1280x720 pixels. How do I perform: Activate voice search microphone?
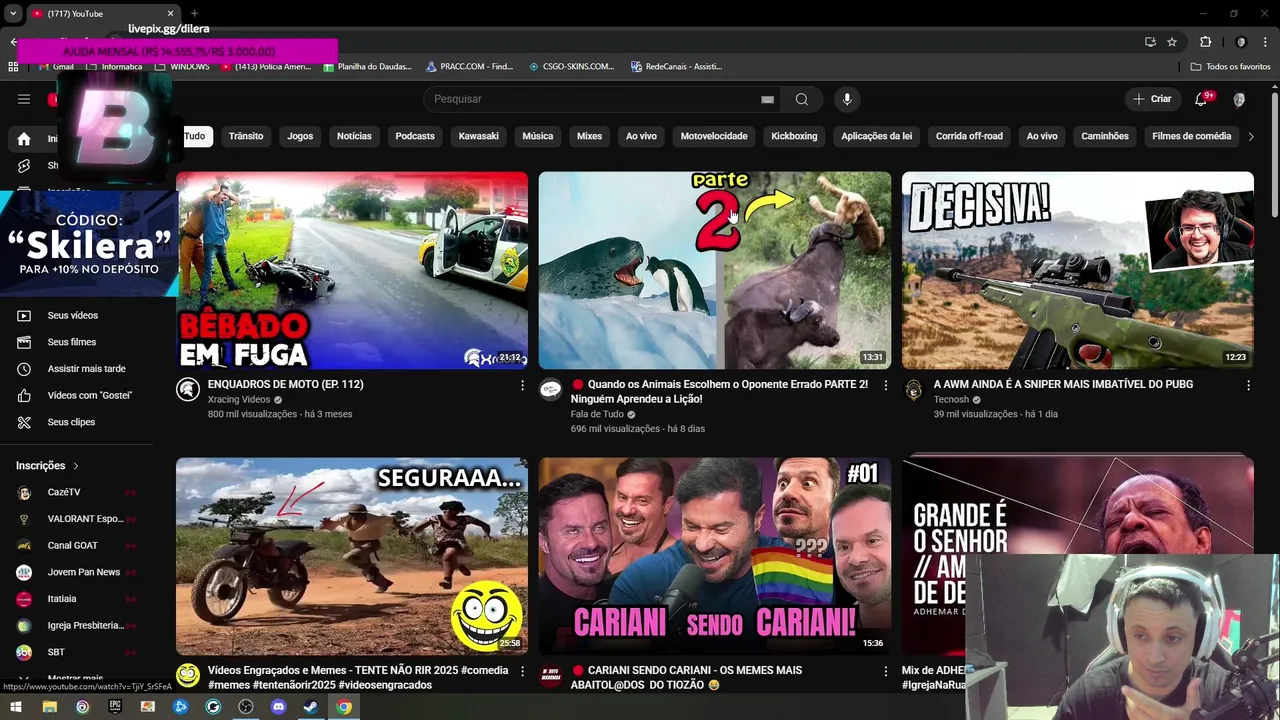pos(847,99)
